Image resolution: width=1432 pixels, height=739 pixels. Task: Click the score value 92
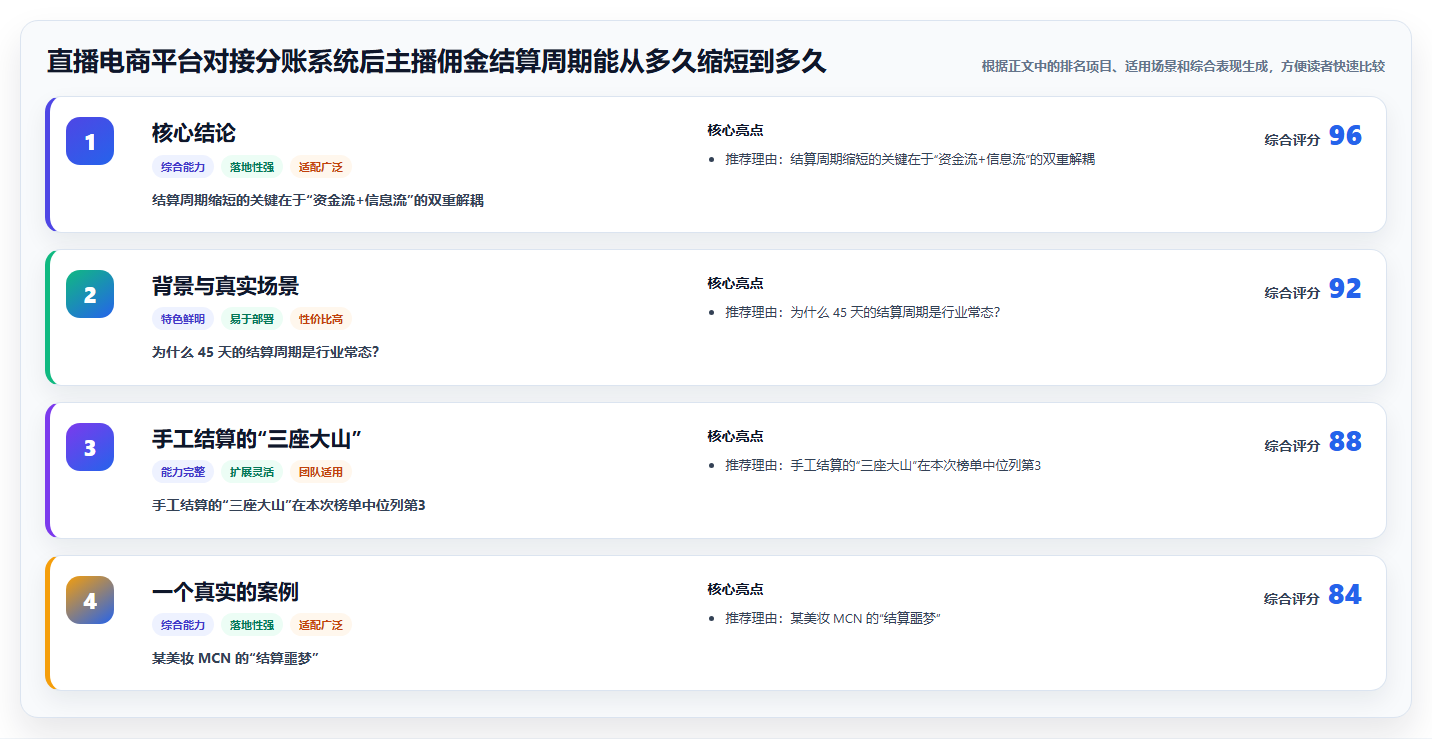pos(1345,289)
